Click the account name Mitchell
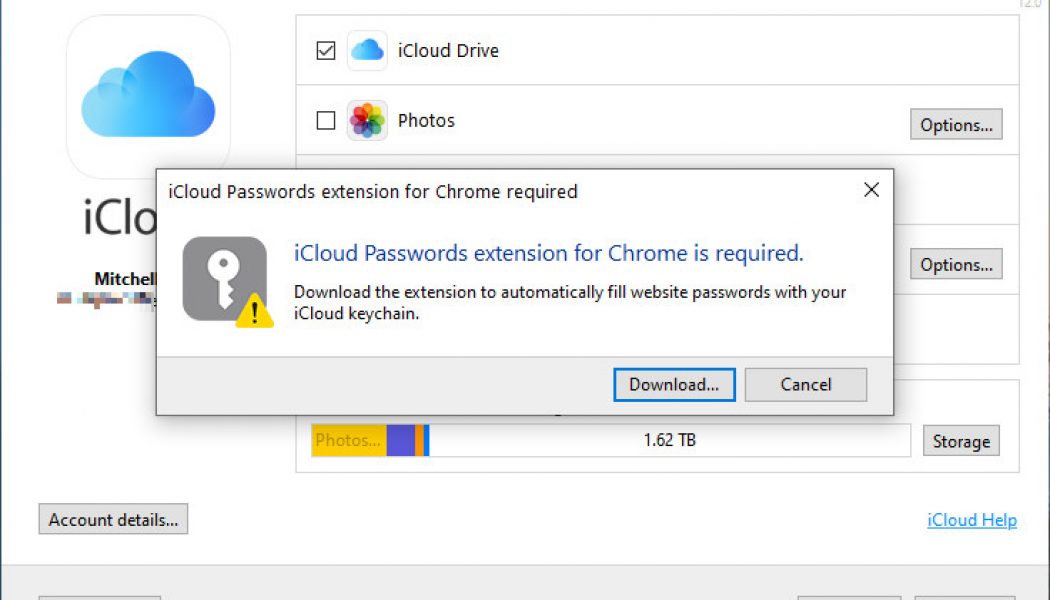The height and width of the screenshot is (600, 1050). [x=127, y=279]
